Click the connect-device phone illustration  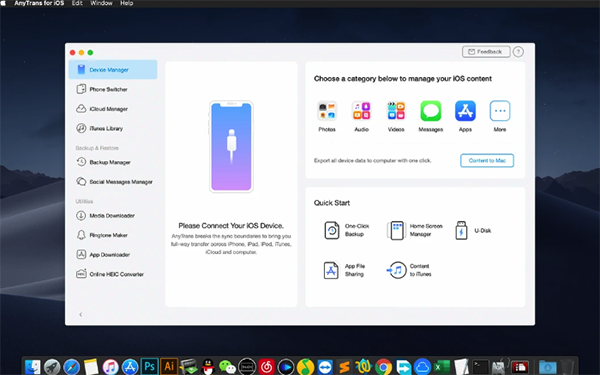(231, 147)
